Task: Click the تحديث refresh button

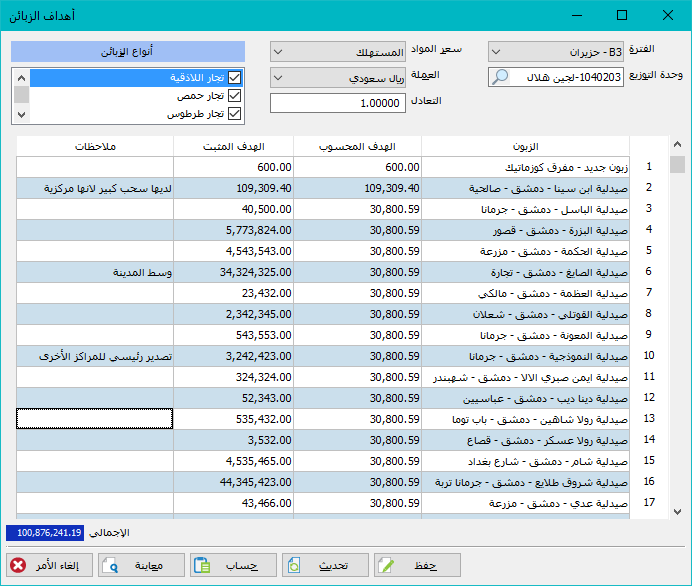Action: [x=325, y=565]
